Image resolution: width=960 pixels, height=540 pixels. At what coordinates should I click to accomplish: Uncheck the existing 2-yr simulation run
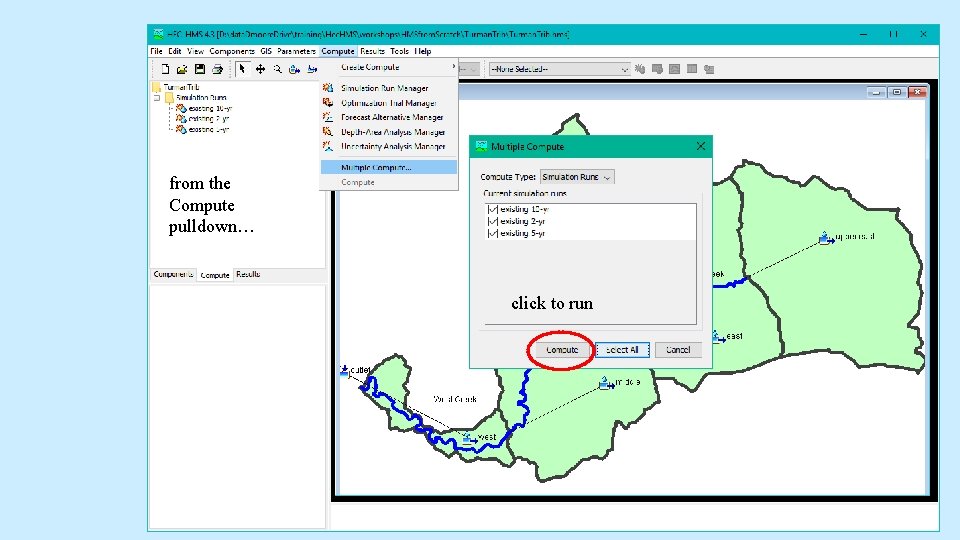click(493, 221)
